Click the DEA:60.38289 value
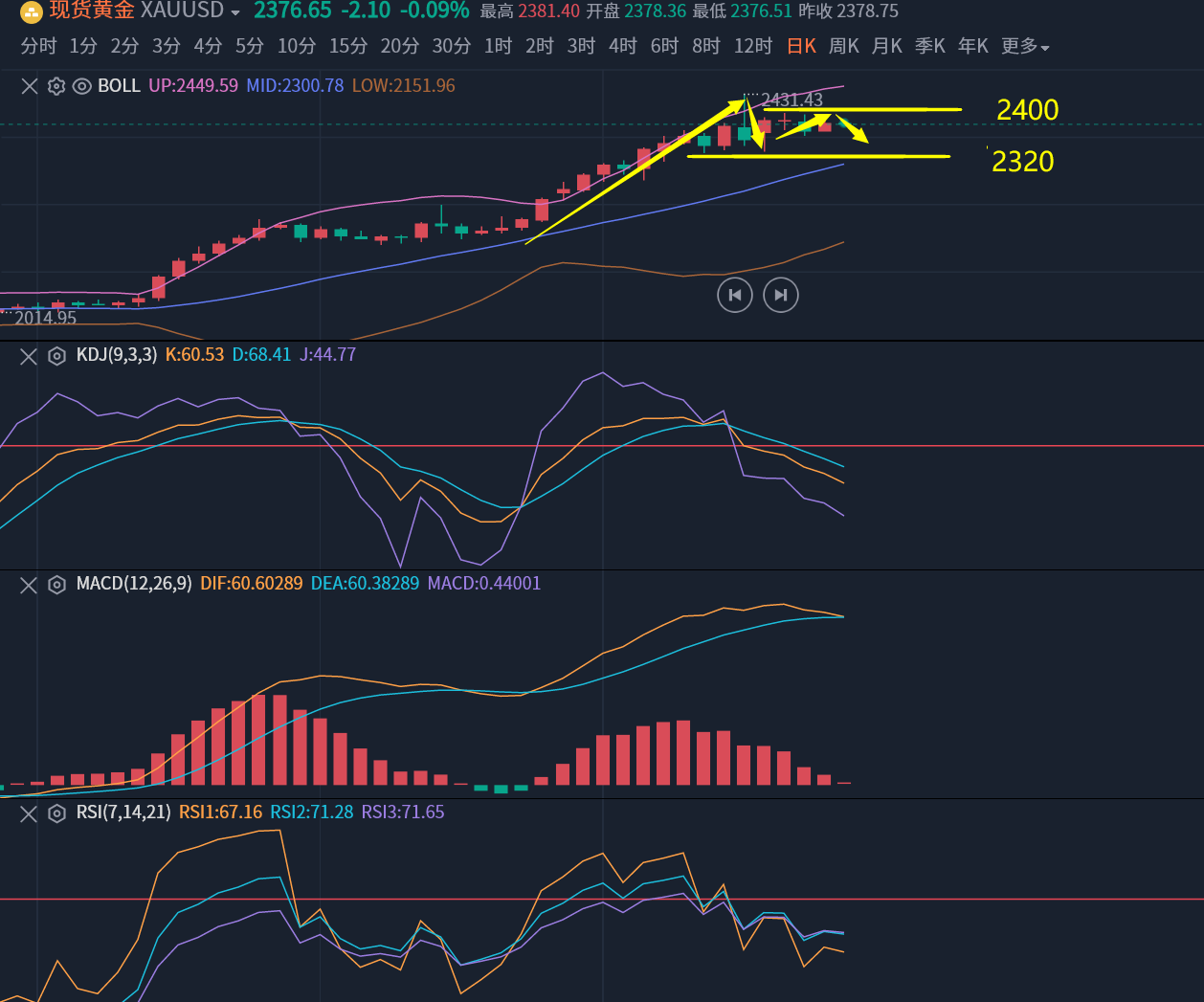The height and width of the screenshot is (1002, 1204). coord(365,584)
